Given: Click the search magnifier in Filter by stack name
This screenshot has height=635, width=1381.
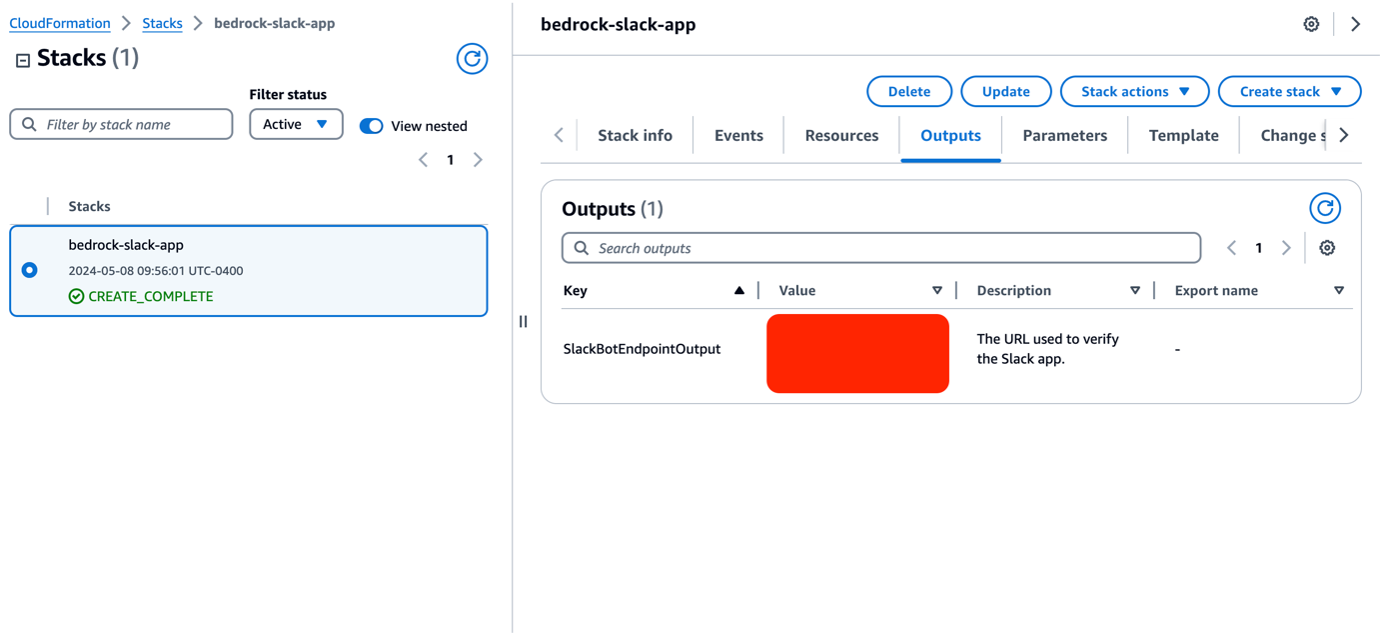Looking at the screenshot, I should coord(28,124).
